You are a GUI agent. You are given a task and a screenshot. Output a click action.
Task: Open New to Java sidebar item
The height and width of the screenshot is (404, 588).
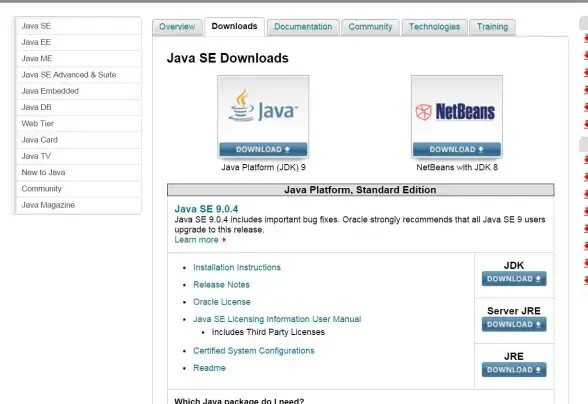coord(78,172)
